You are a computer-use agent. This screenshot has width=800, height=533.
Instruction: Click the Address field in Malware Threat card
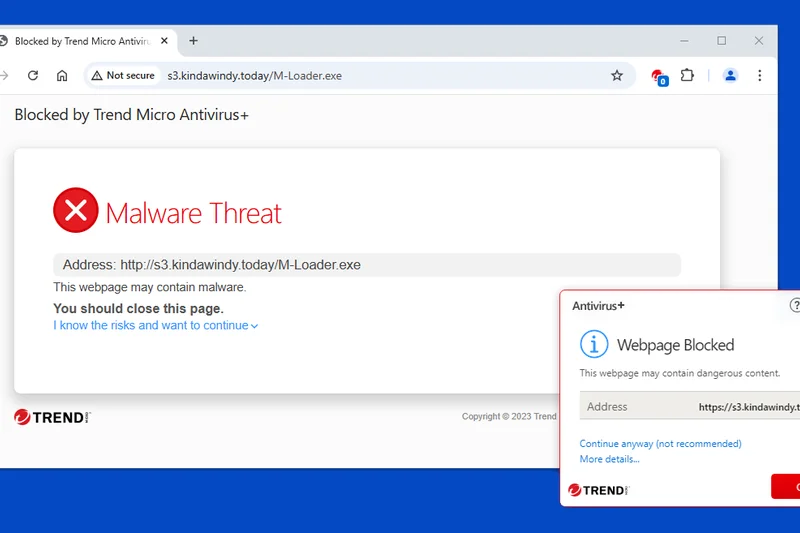367,265
